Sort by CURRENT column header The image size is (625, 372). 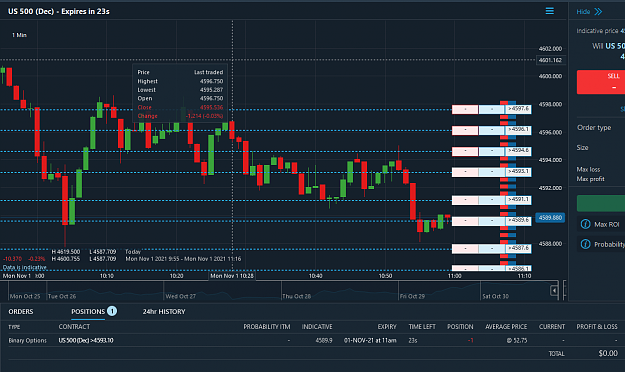click(x=552, y=327)
